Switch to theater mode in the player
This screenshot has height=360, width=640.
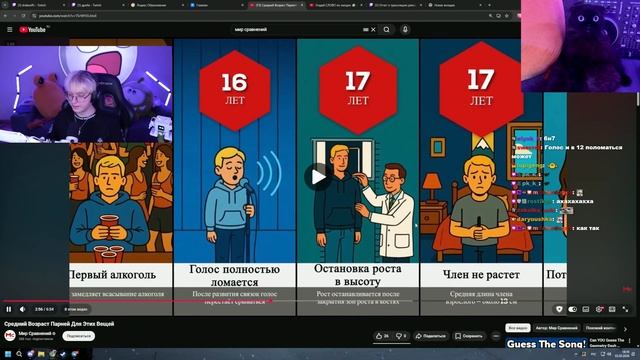[x=612, y=309]
